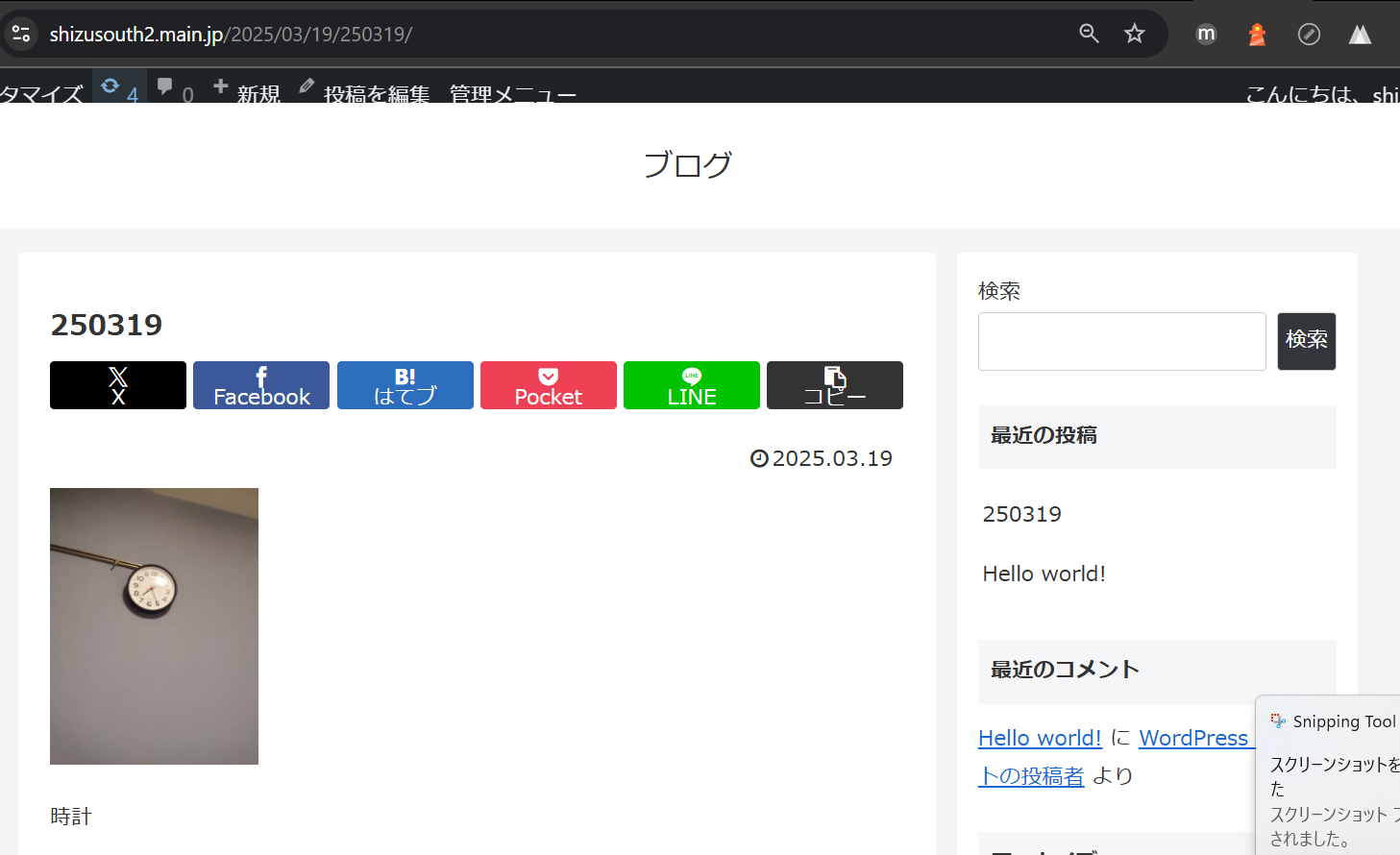Open the Hello world! recent post link
The width and height of the screenshot is (1400, 855).
pyautogui.click(x=1044, y=574)
